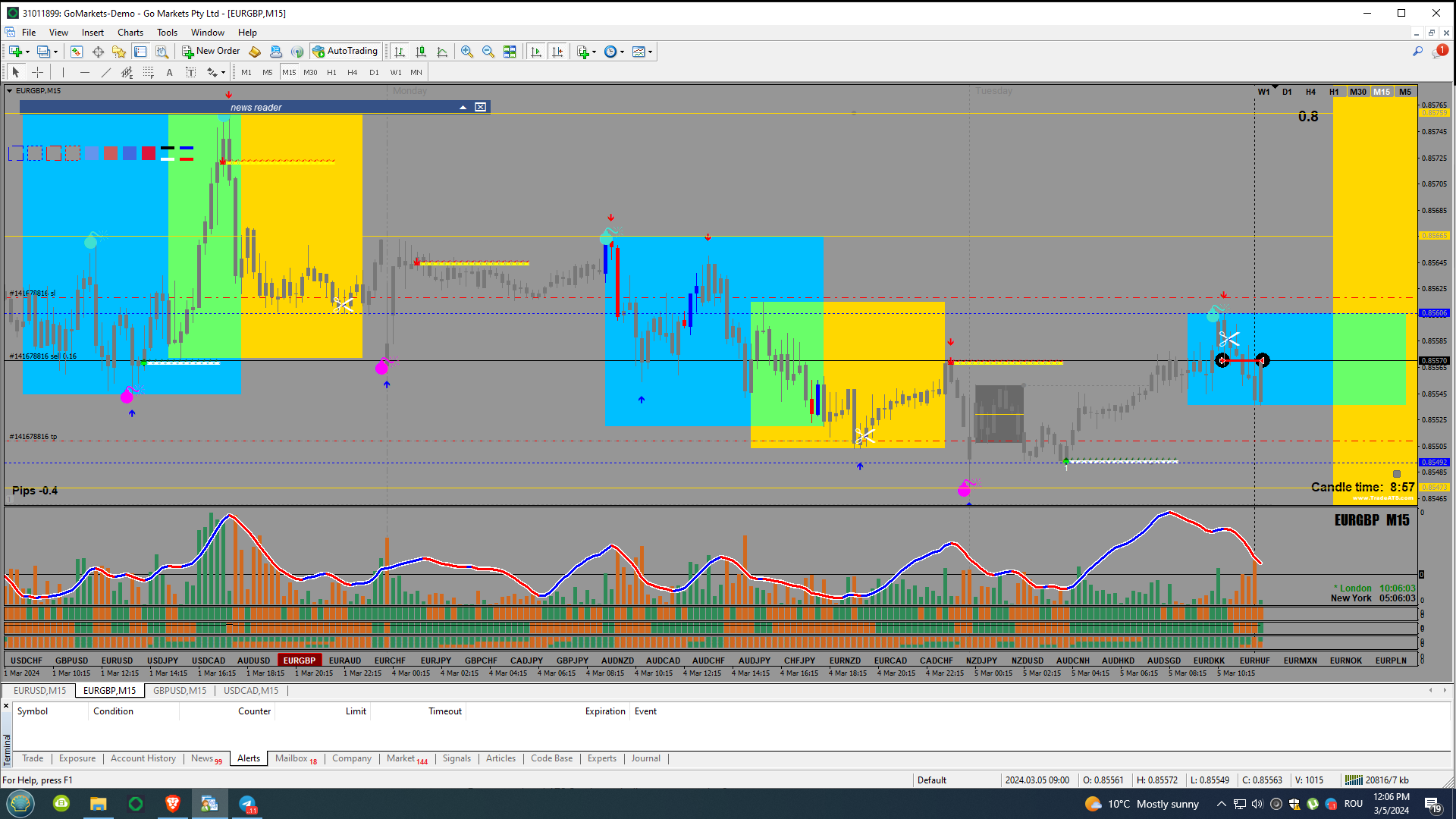Select the Fibonacci retracement tool
Screen dimensions: 1456x819
[x=149, y=72]
